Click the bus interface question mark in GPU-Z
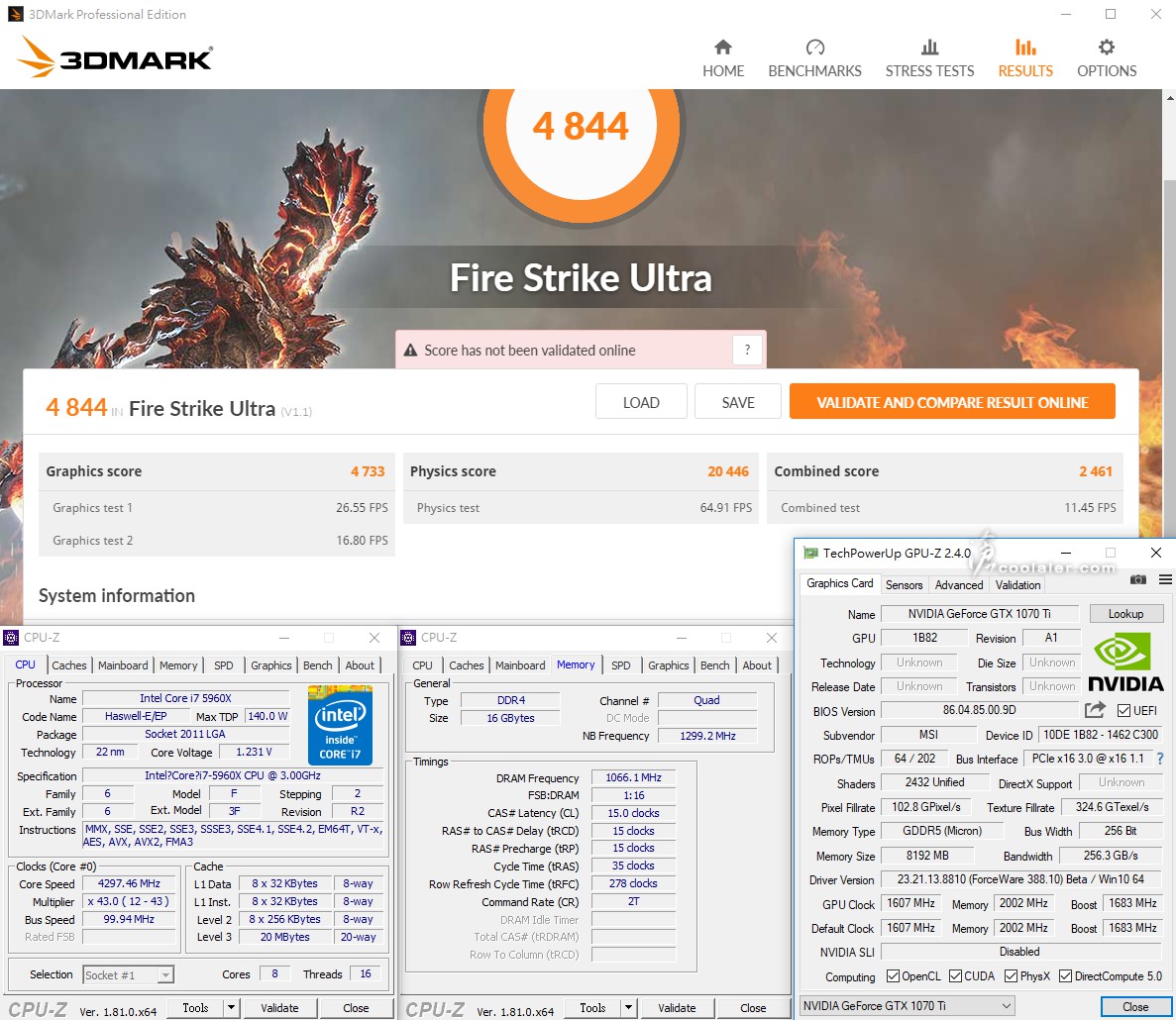 (1160, 759)
